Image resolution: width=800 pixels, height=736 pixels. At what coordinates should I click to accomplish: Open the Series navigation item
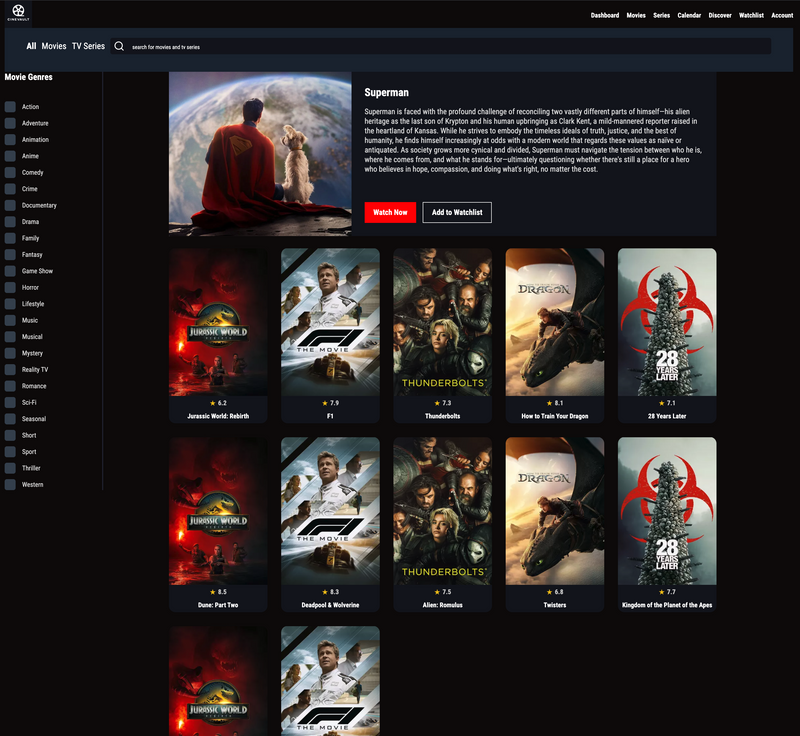[661, 15]
